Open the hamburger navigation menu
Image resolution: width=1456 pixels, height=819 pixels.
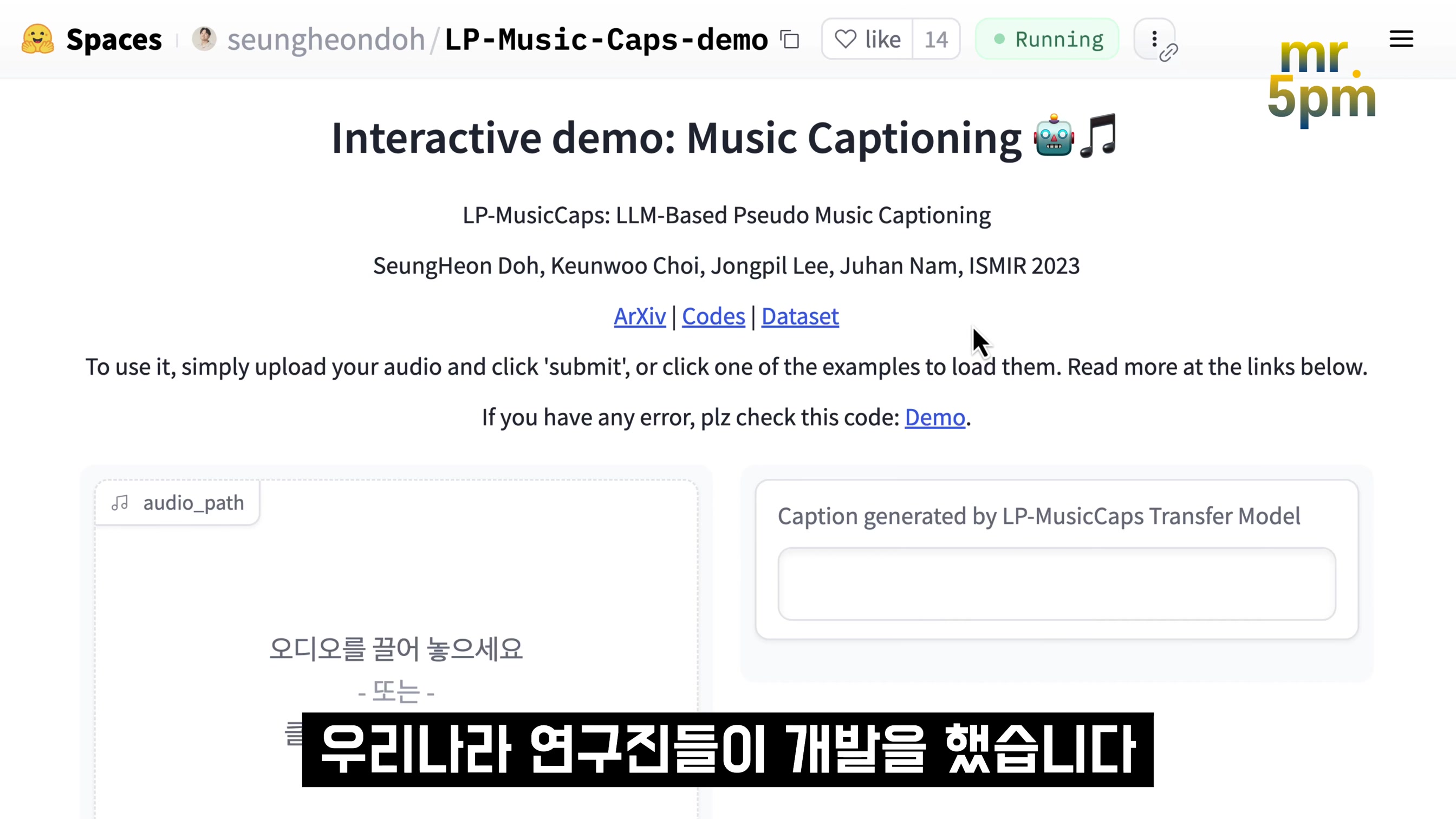1401,39
